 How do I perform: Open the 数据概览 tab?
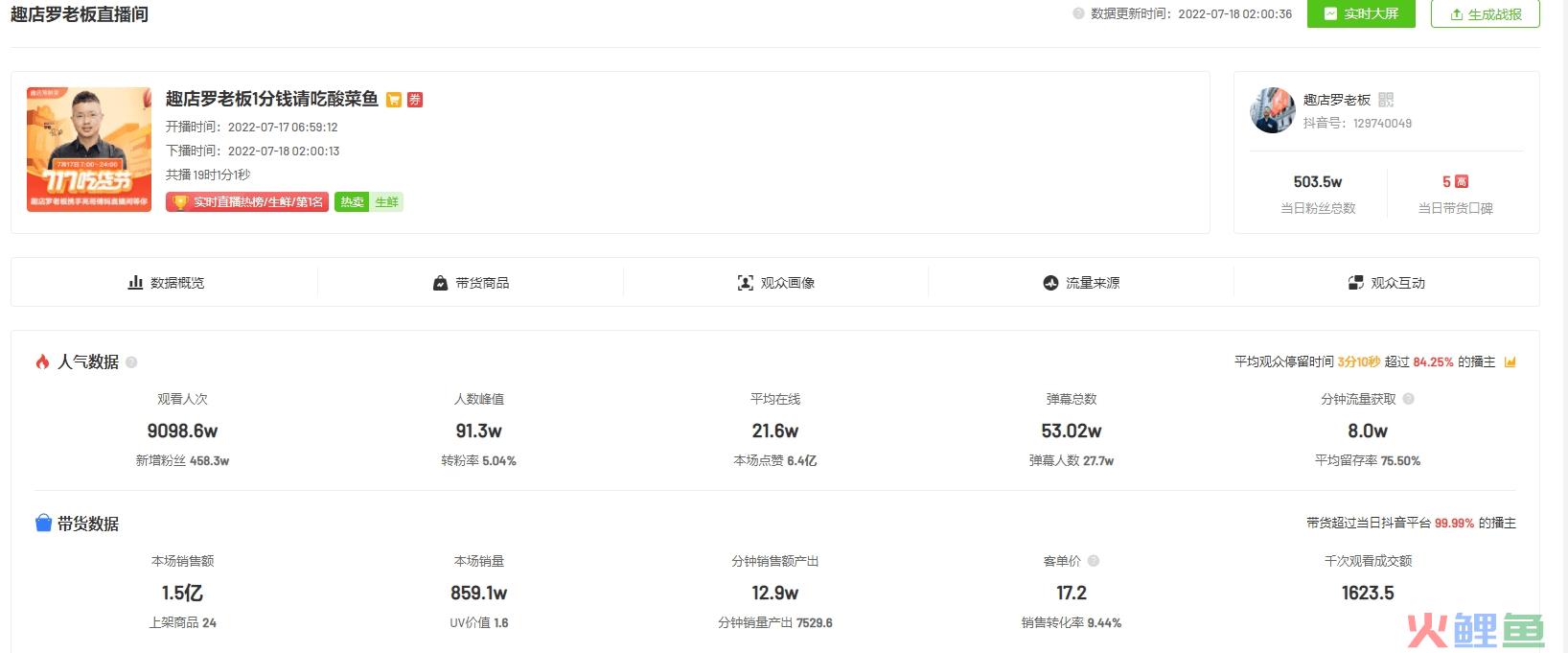166,283
